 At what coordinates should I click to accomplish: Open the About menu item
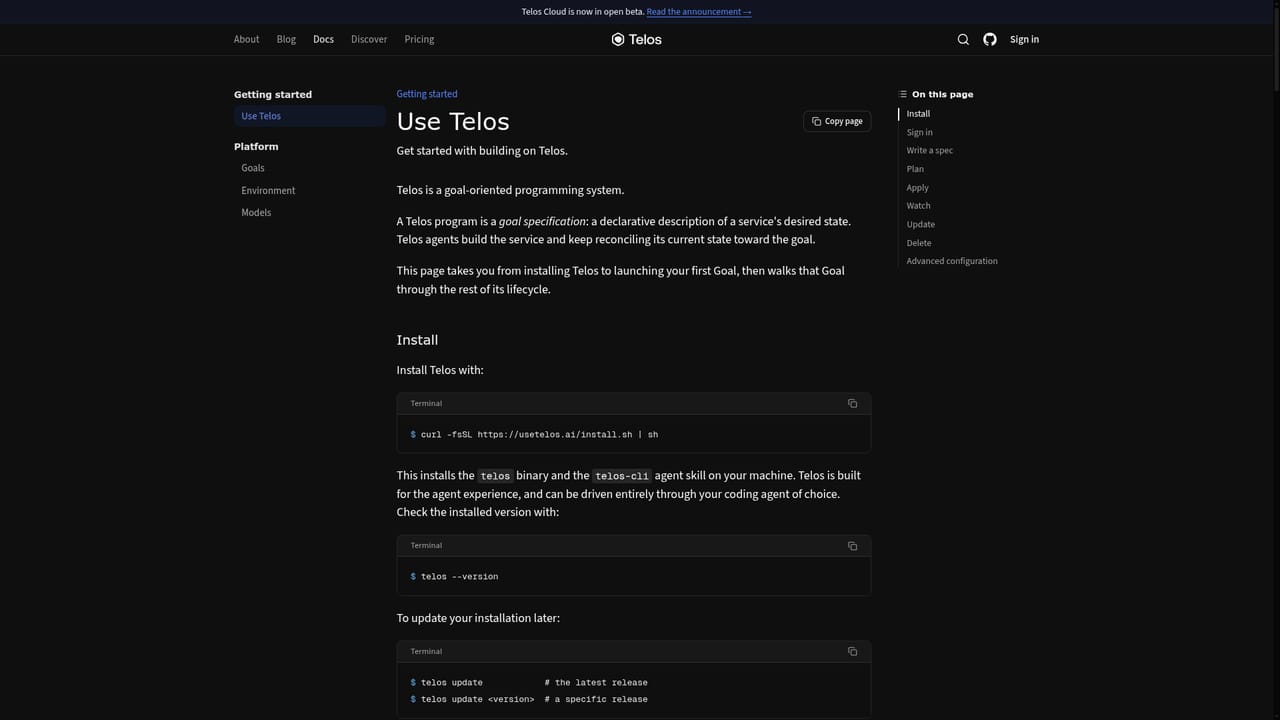246,39
